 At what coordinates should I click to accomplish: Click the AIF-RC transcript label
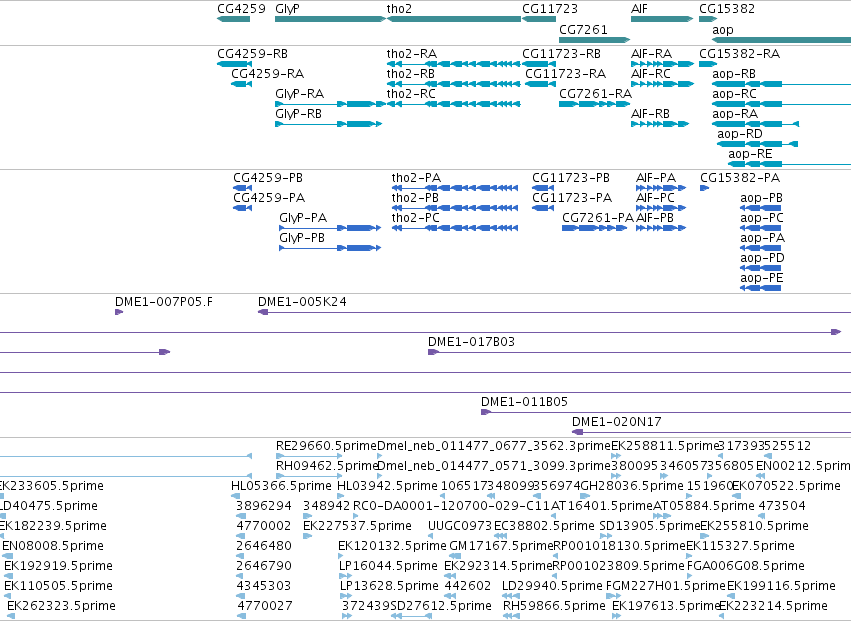651,74
